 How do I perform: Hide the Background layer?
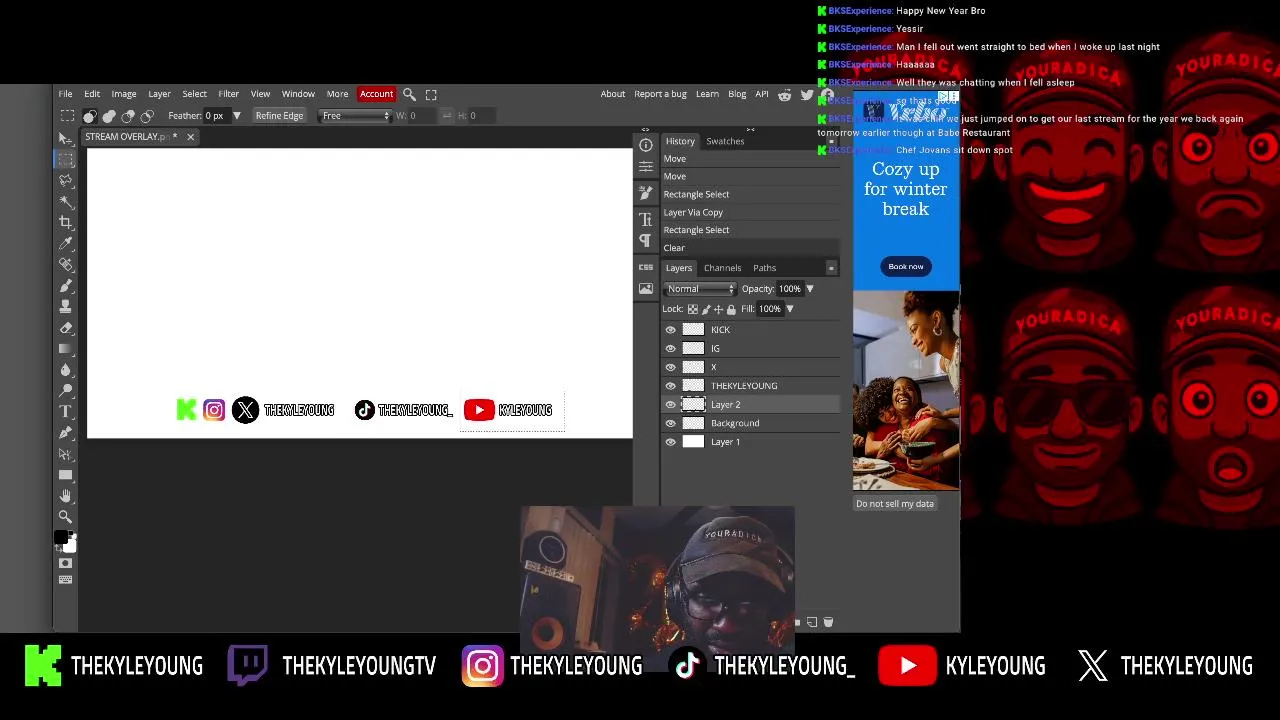pyautogui.click(x=671, y=423)
